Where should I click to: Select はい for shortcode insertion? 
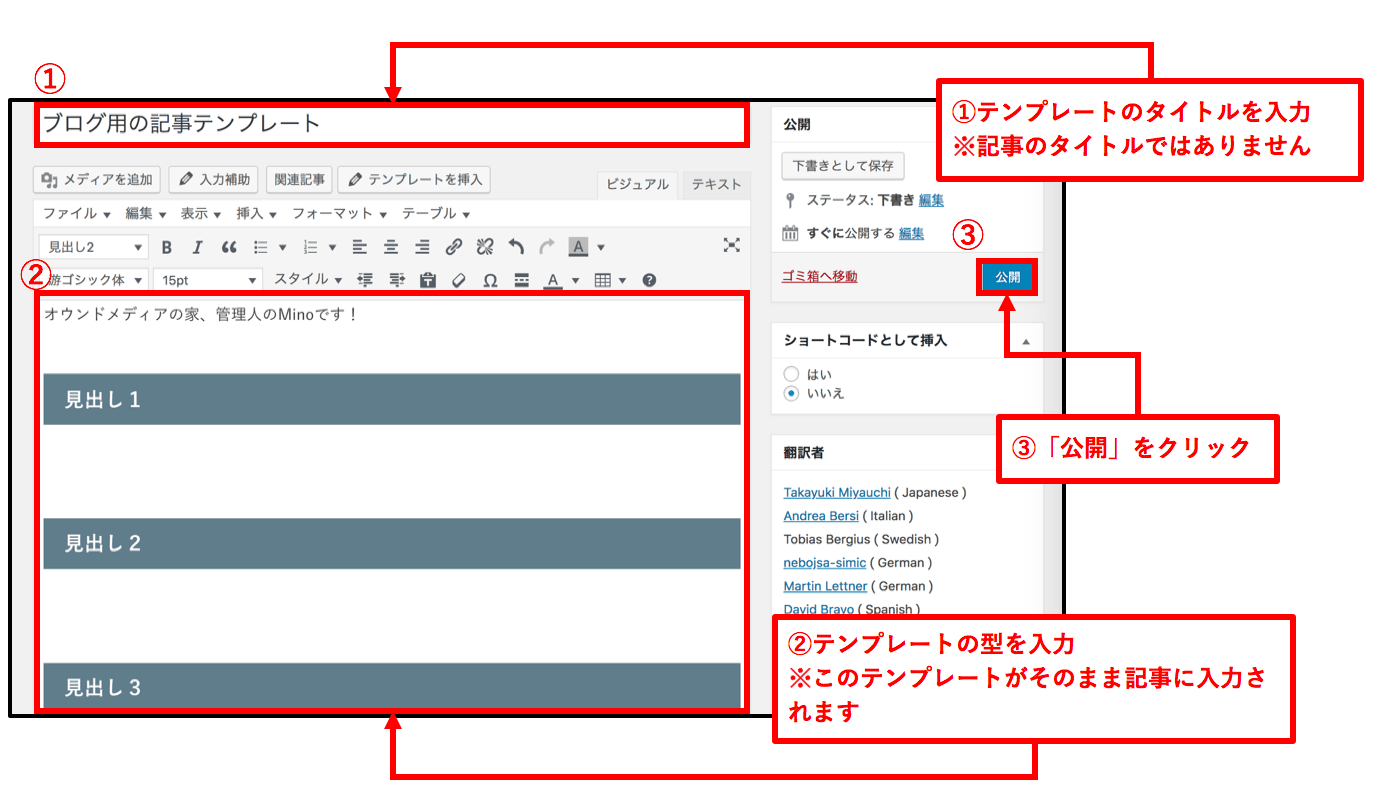point(791,374)
